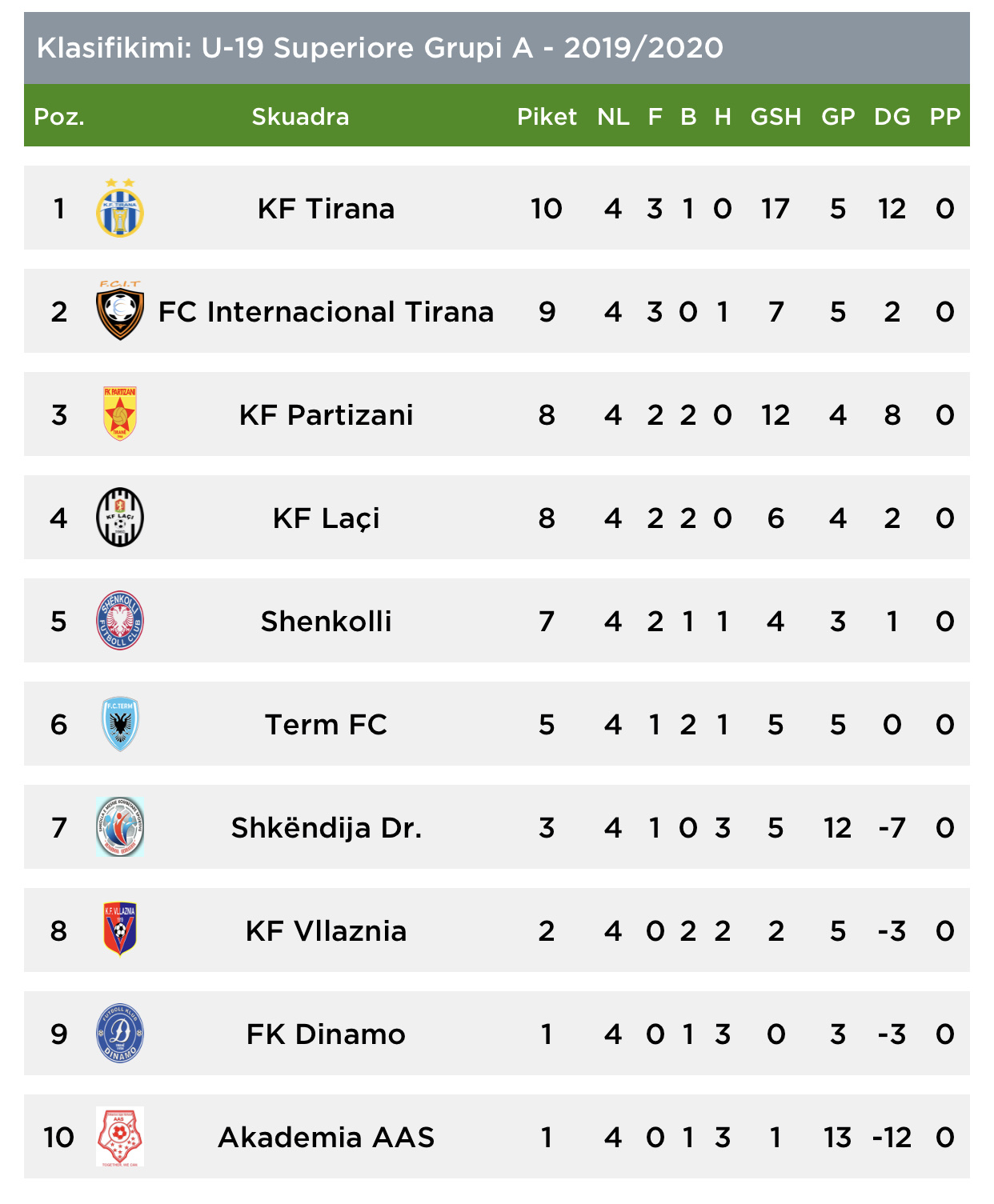This screenshot has width=994, height=1204.
Task: Select the Akademia AAS logo
Action: tap(120, 1137)
